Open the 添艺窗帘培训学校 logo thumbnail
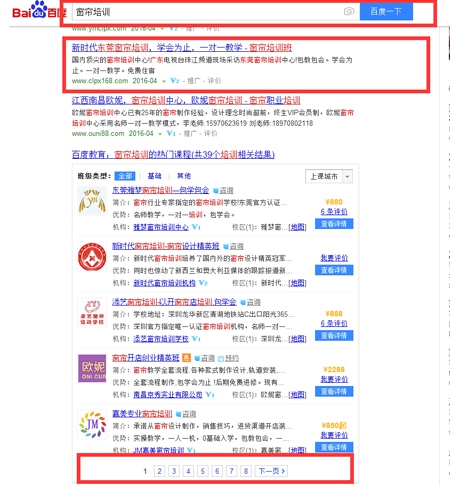 (x=92, y=313)
